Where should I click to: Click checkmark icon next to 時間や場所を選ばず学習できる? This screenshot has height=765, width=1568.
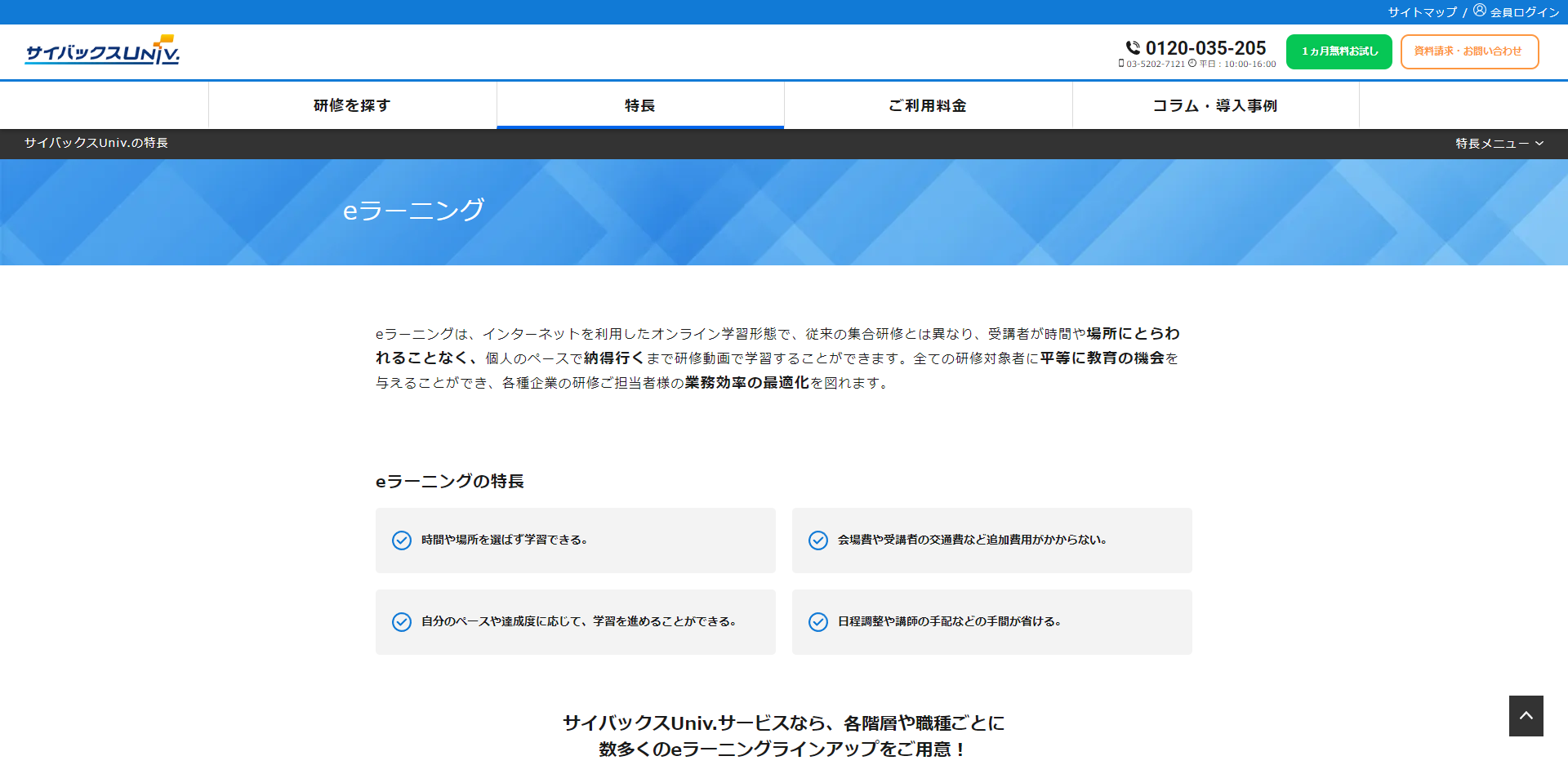point(402,540)
